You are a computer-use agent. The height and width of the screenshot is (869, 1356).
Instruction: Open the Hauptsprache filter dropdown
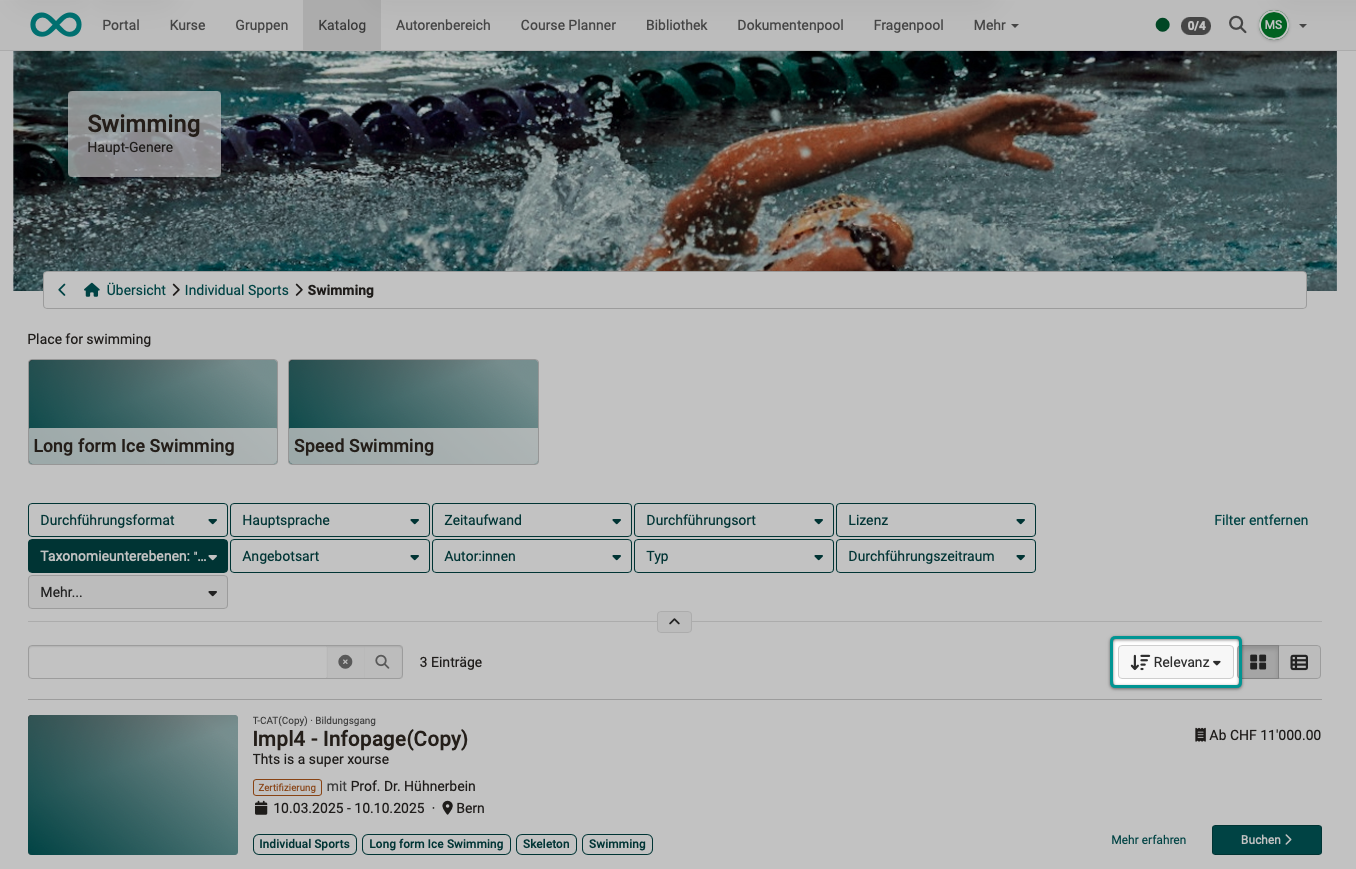click(x=330, y=520)
